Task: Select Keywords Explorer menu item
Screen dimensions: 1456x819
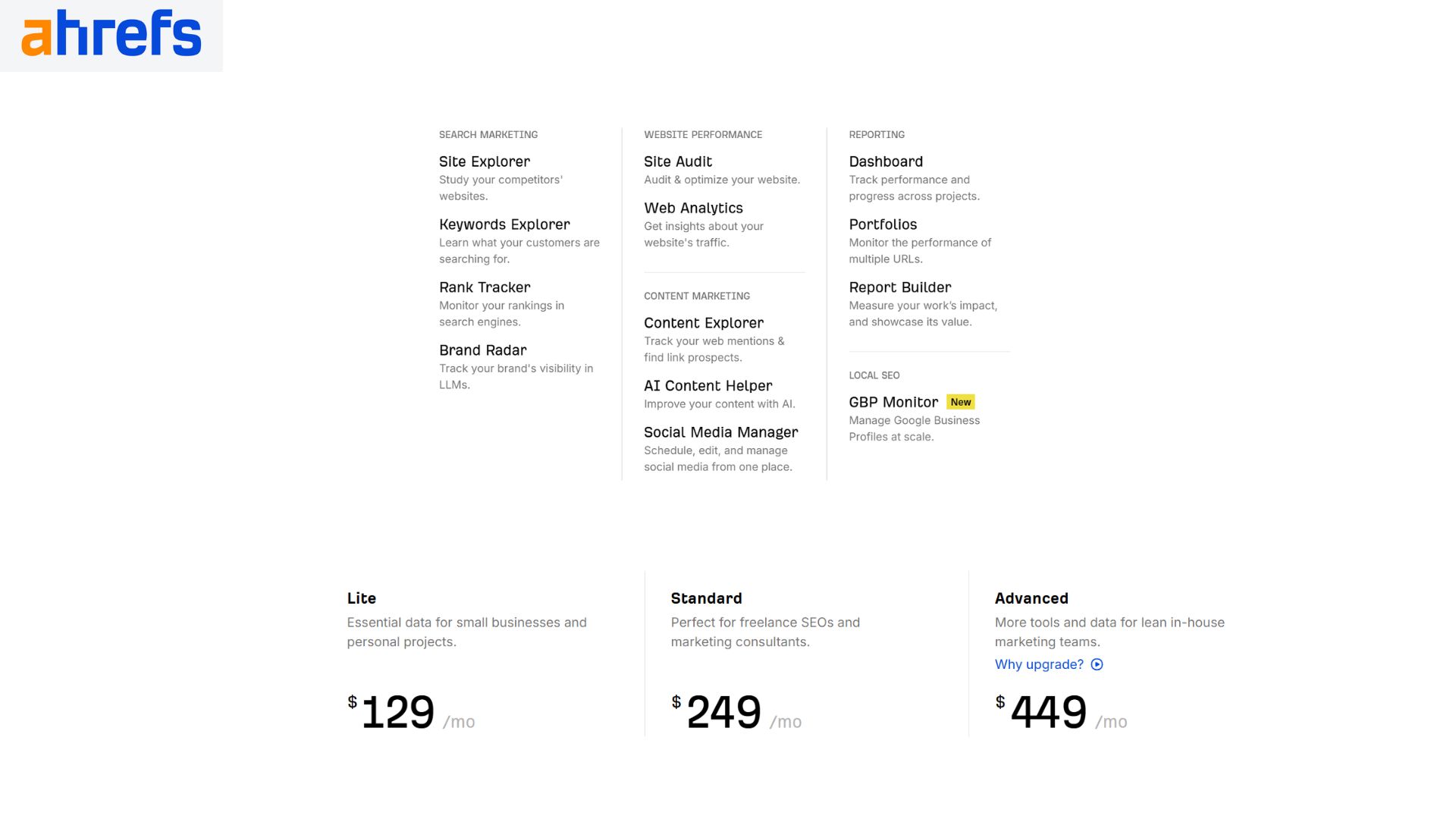Action: pos(504,224)
